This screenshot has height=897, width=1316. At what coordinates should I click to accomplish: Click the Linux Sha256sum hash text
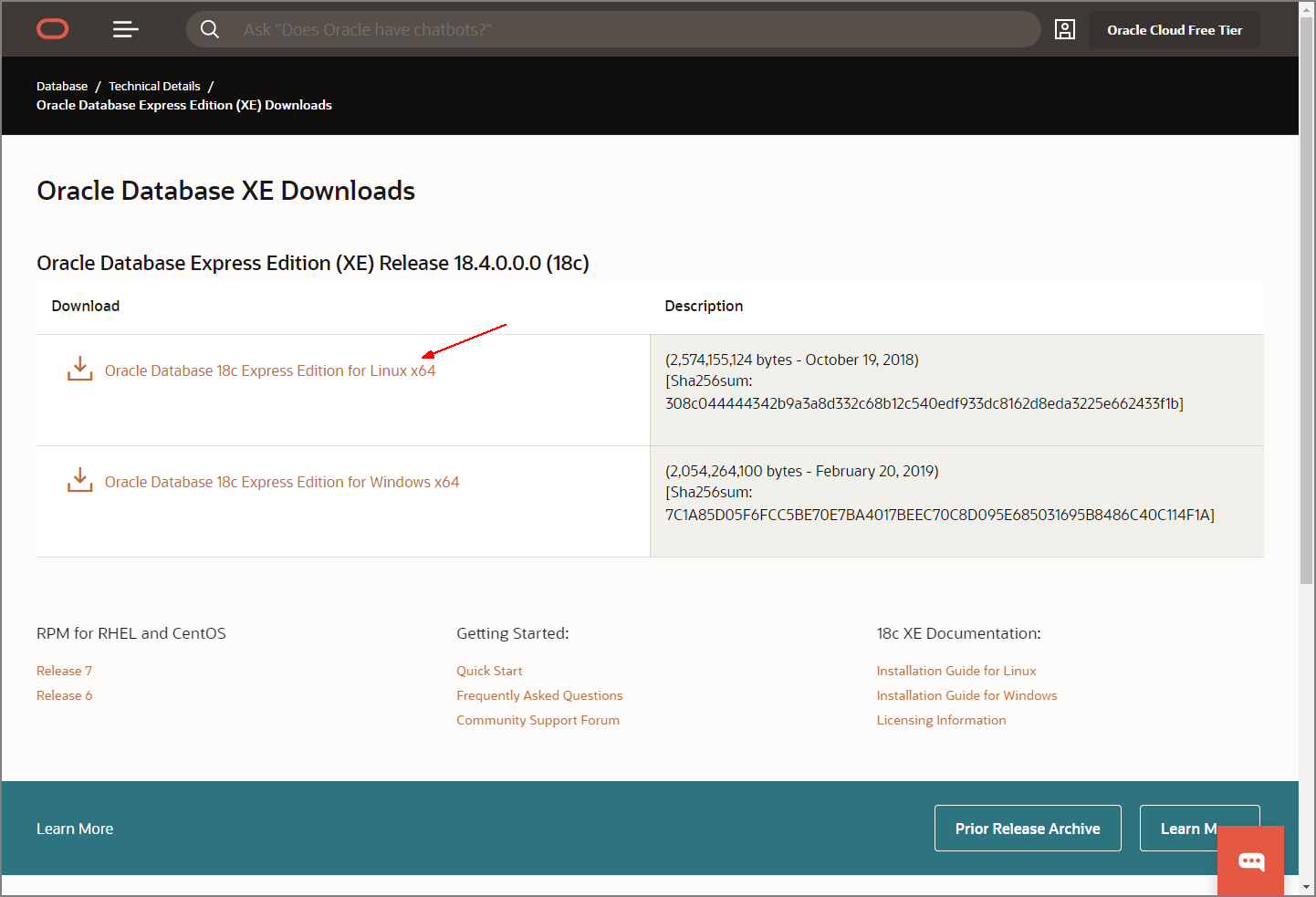click(924, 403)
